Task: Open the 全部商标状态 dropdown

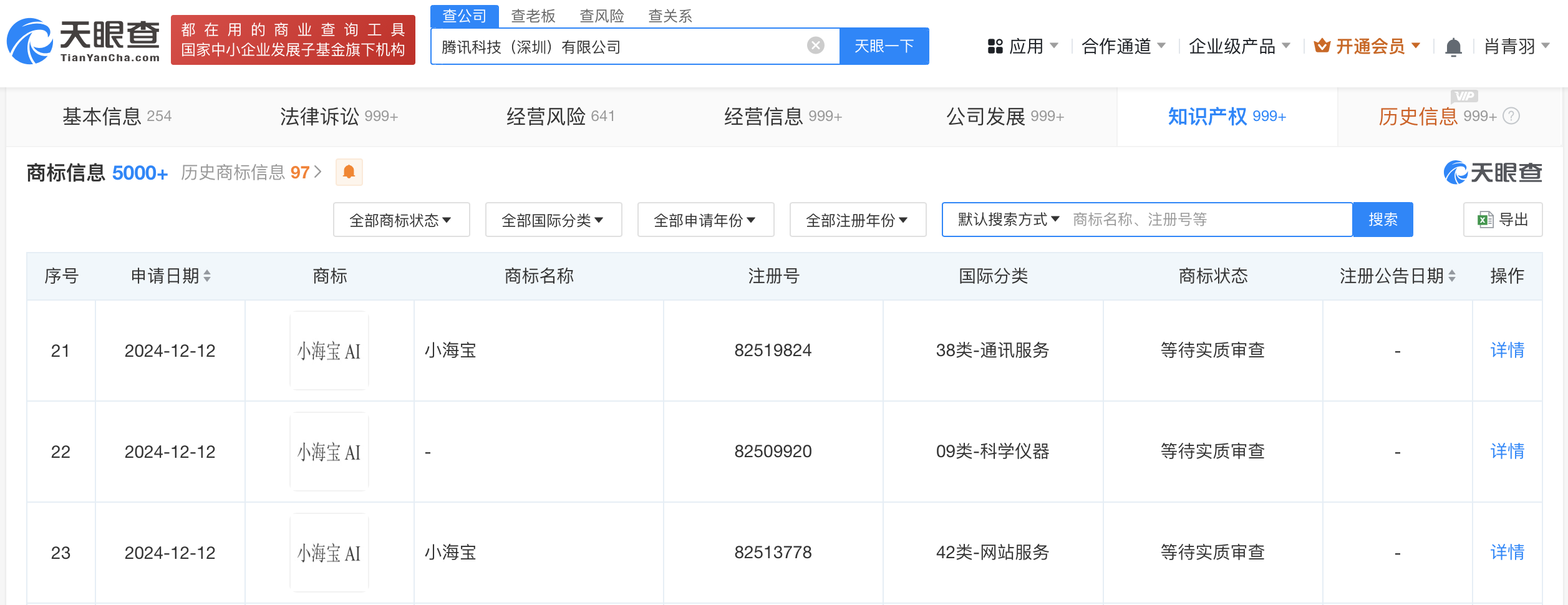Action: [401, 220]
